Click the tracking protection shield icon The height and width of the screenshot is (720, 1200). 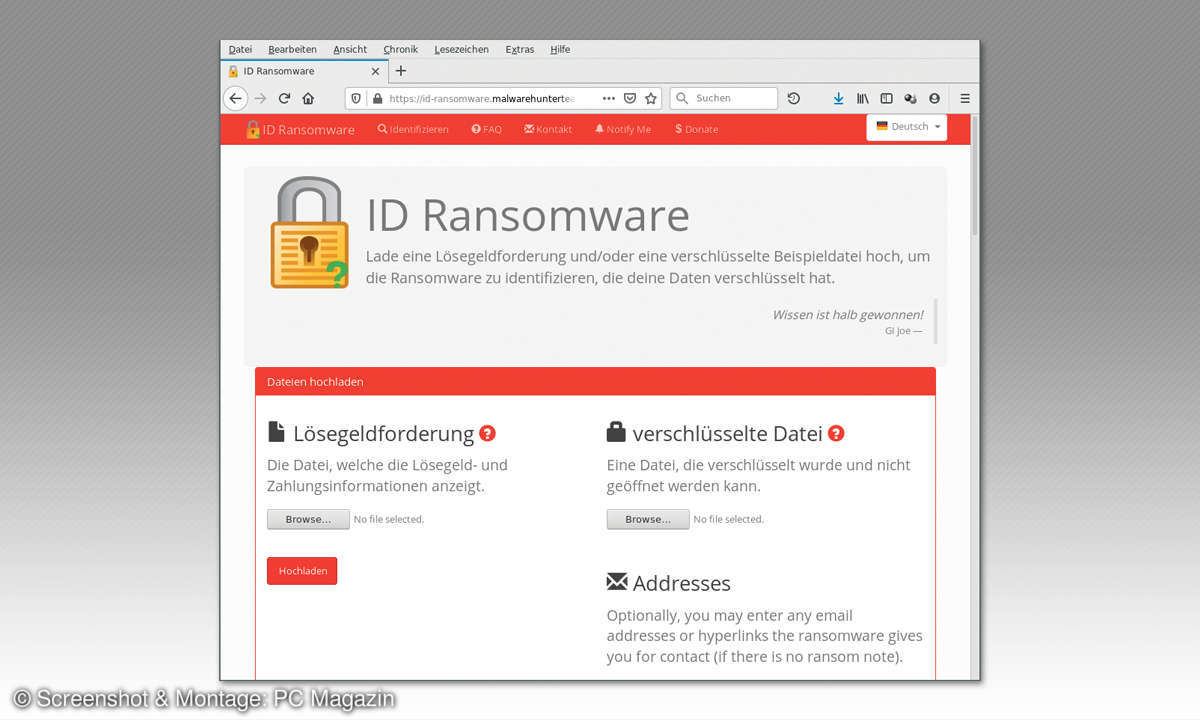point(356,98)
